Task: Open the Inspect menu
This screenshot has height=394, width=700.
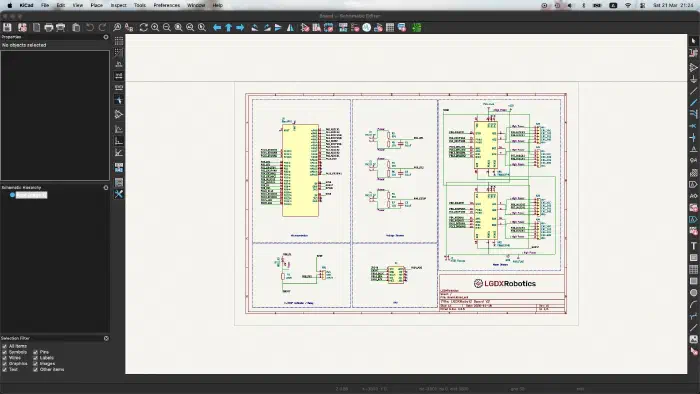Action: point(118,5)
